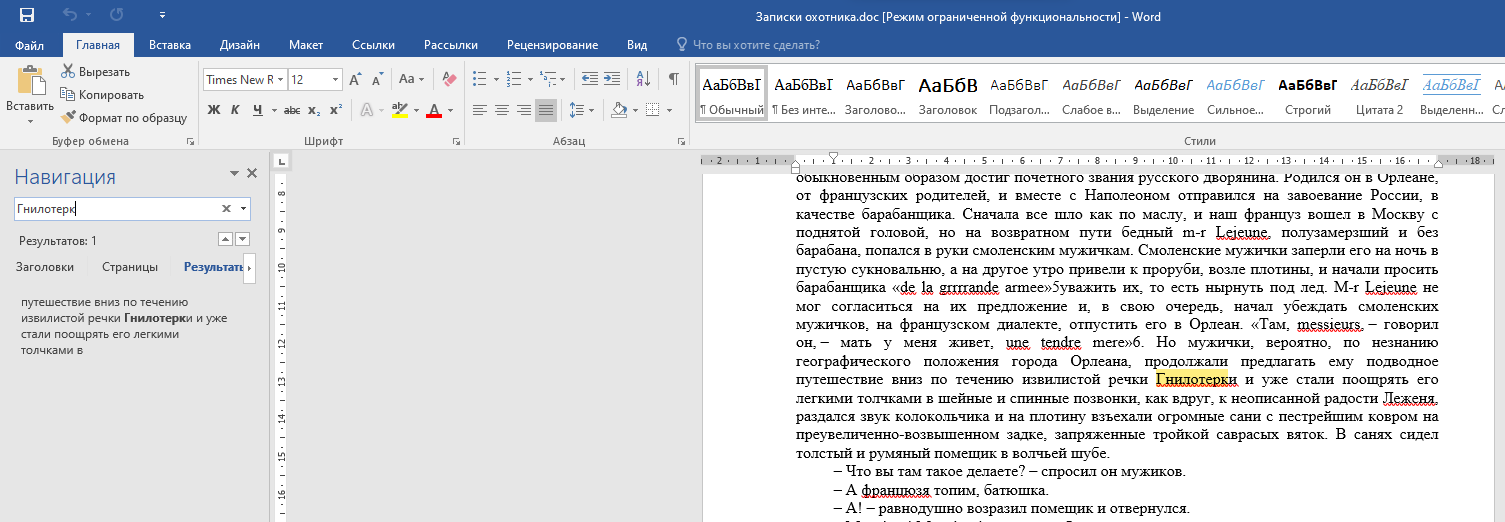Open the Change Case (Аа) dropdown
Image resolution: width=1505 pixels, height=522 pixels.
[x=411, y=80]
